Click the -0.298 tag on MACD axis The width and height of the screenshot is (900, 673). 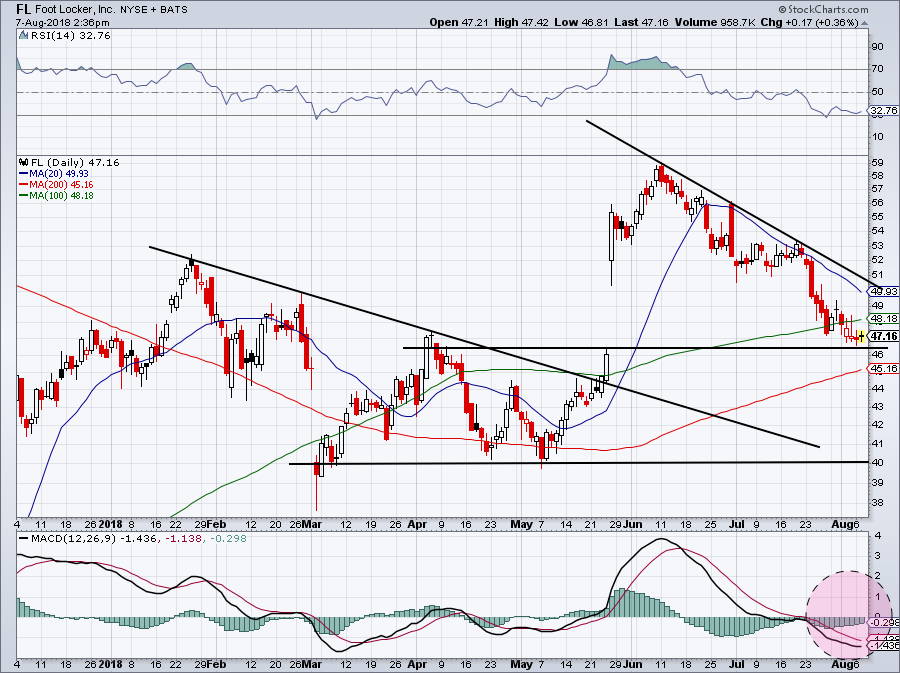884,623
